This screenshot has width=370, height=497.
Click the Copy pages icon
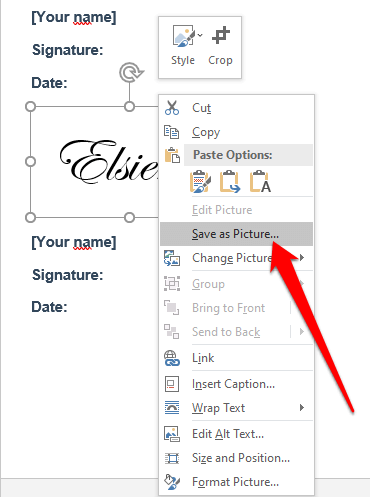(x=172, y=132)
